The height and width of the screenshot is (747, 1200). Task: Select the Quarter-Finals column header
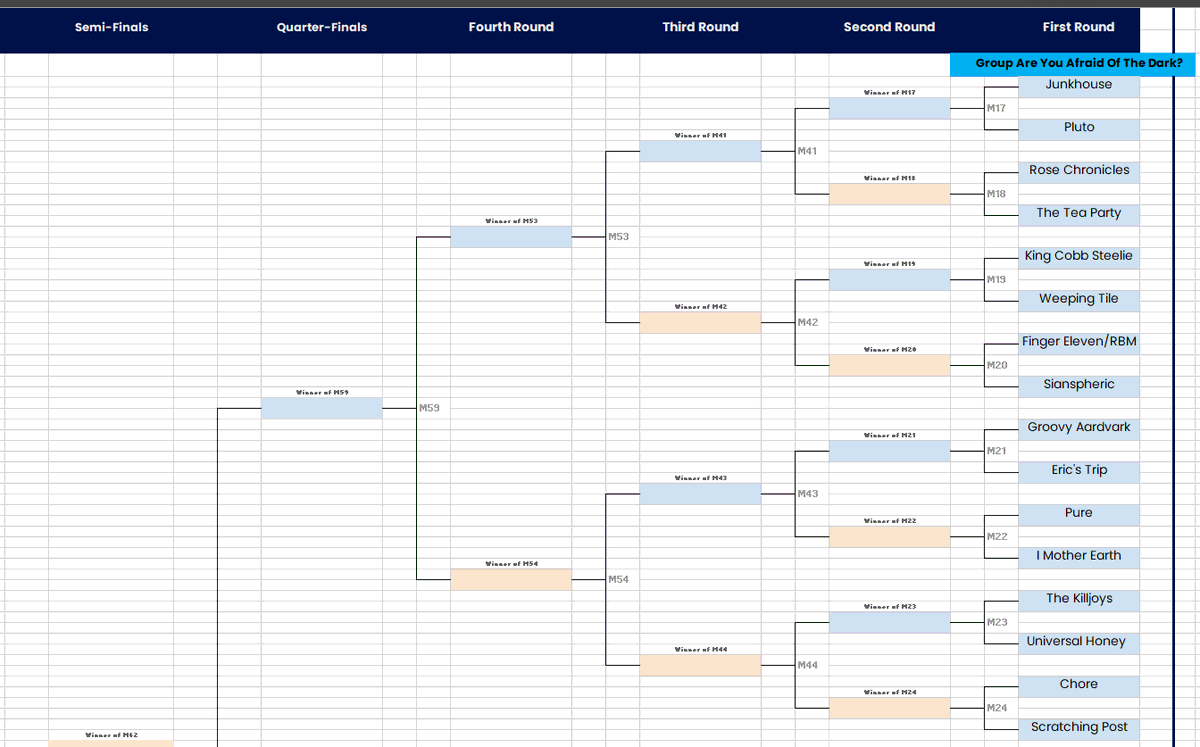tap(322, 27)
